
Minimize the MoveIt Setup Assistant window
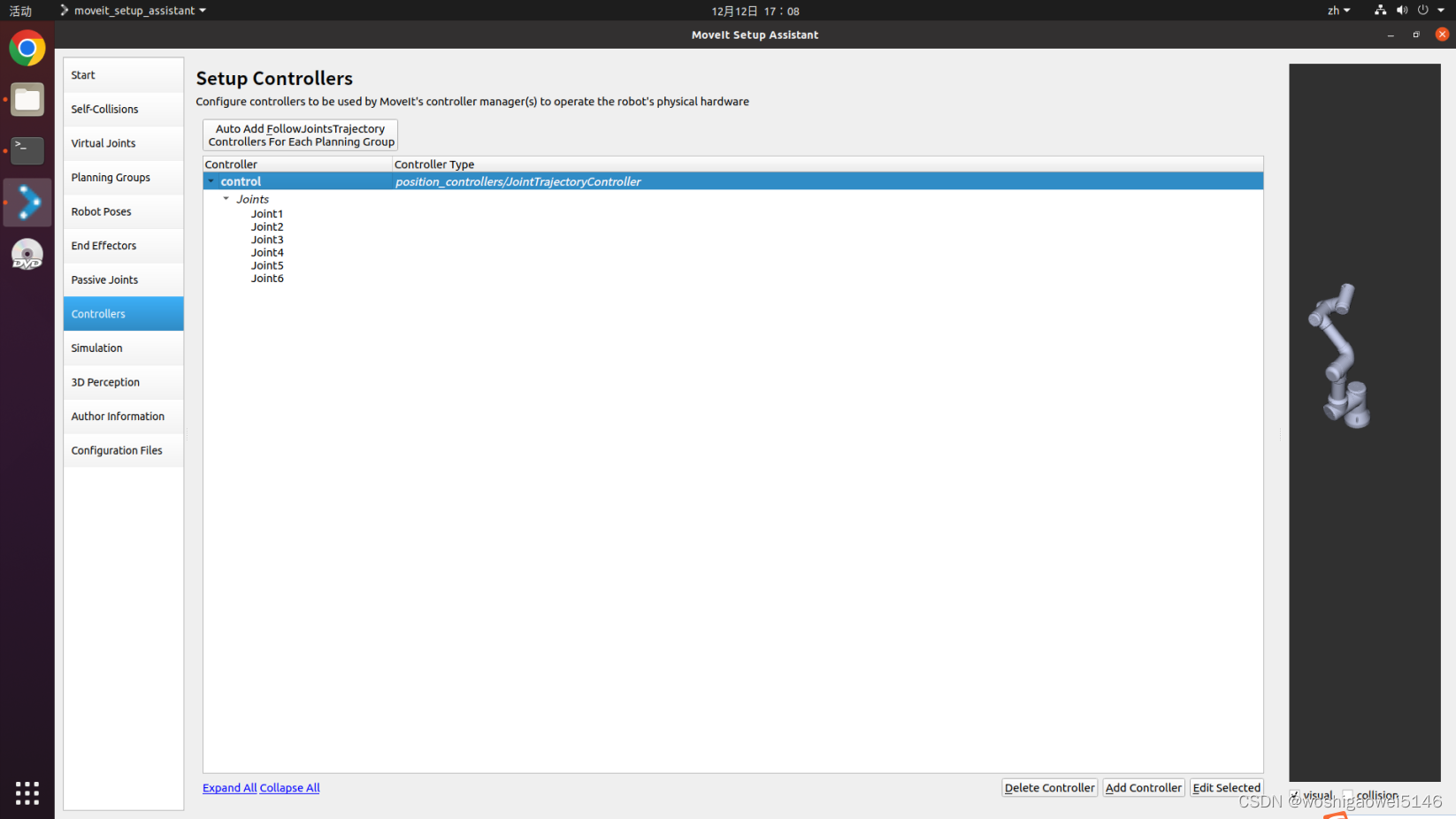tap(1391, 34)
